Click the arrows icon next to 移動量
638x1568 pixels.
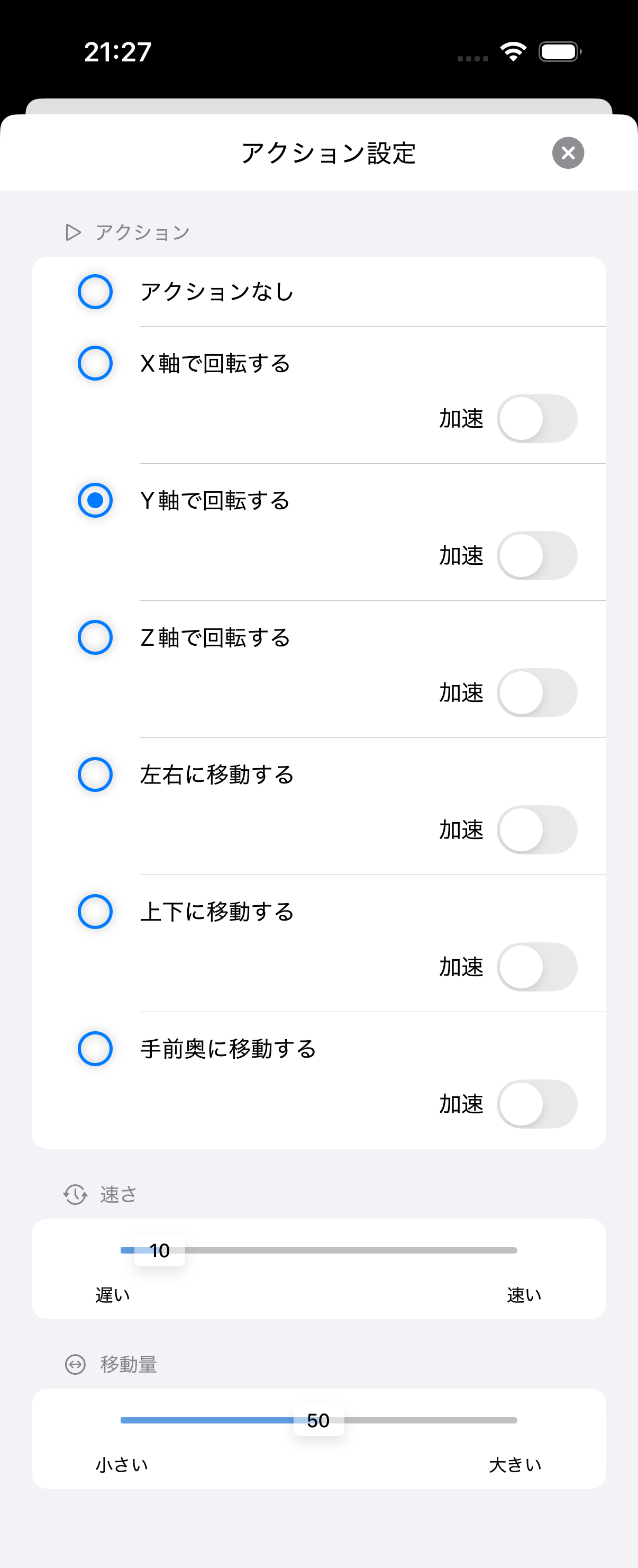coord(76,1364)
